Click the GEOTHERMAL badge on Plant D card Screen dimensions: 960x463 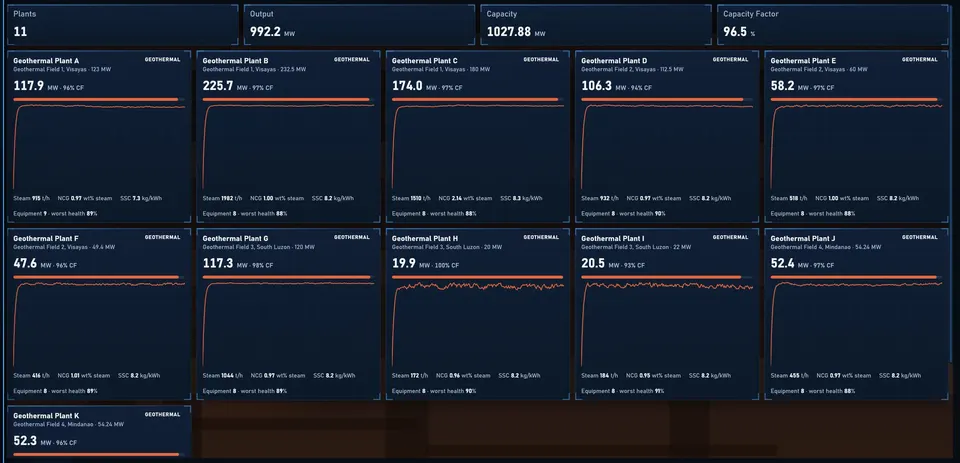tap(730, 59)
